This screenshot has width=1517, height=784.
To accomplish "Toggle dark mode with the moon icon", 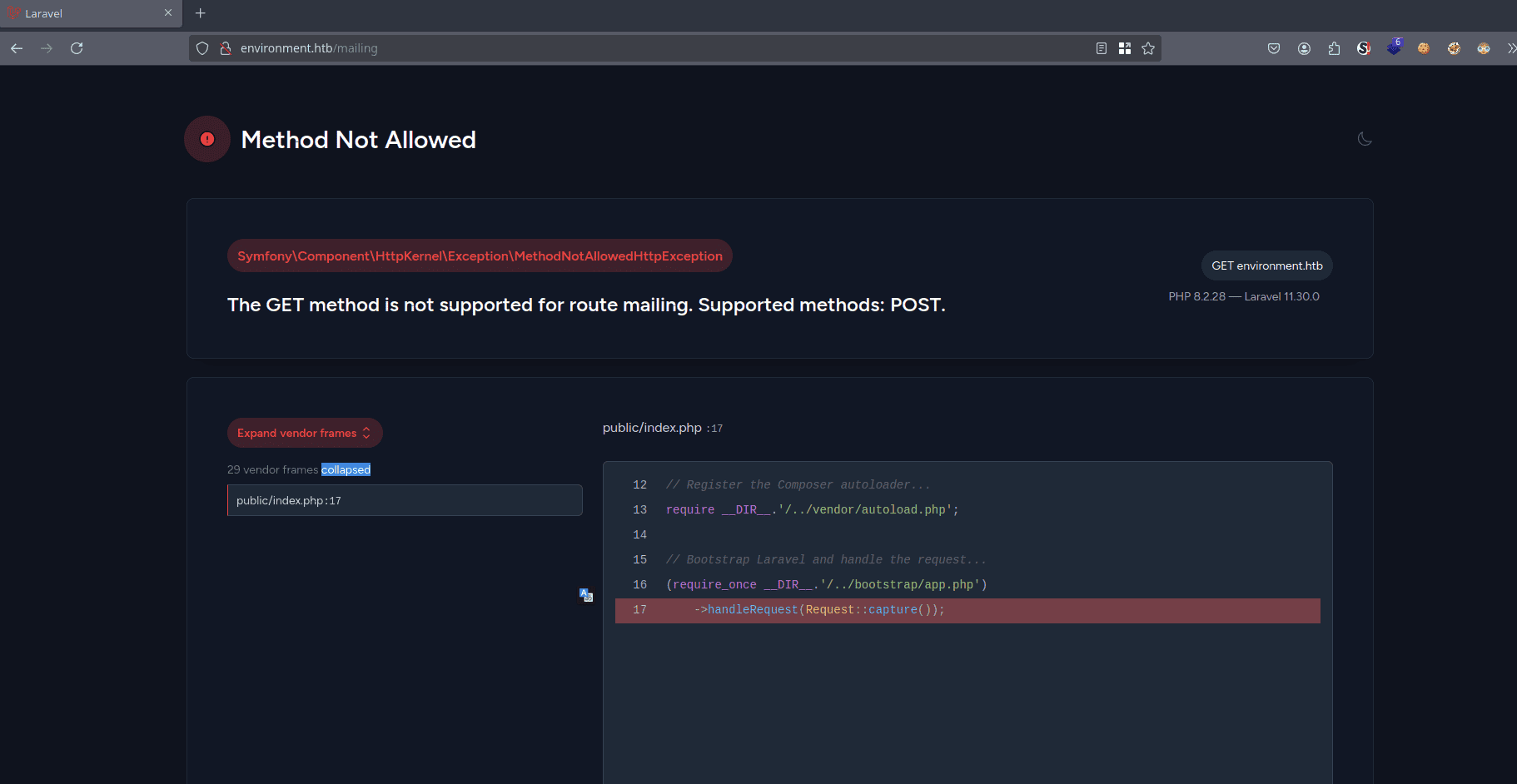I will (1364, 139).
